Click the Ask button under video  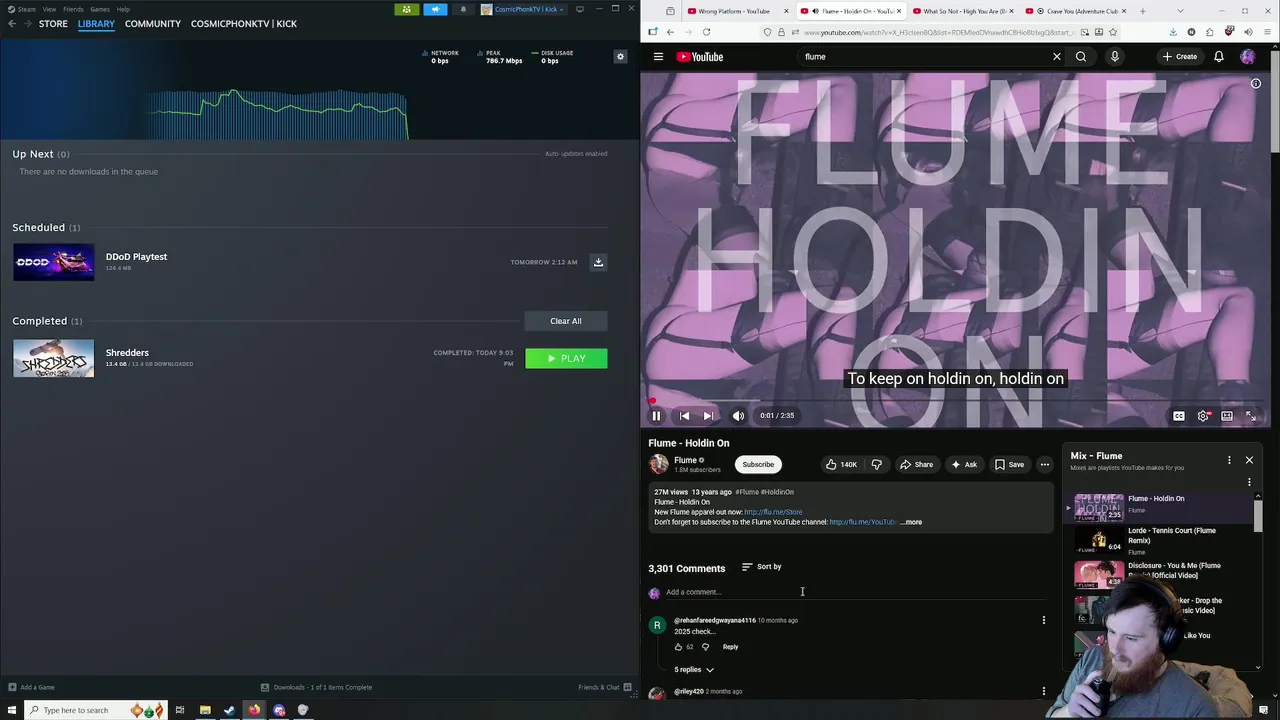coord(964,464)
